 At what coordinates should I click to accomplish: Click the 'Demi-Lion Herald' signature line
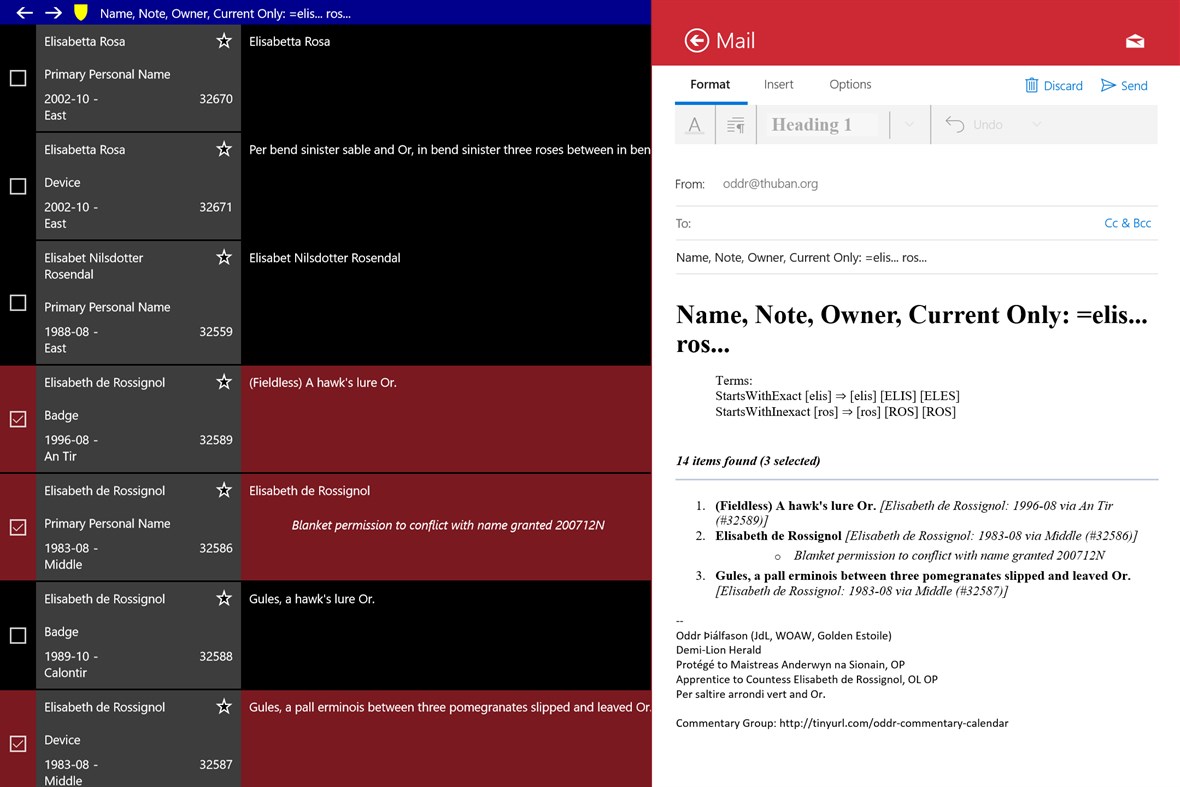(718, 650)
